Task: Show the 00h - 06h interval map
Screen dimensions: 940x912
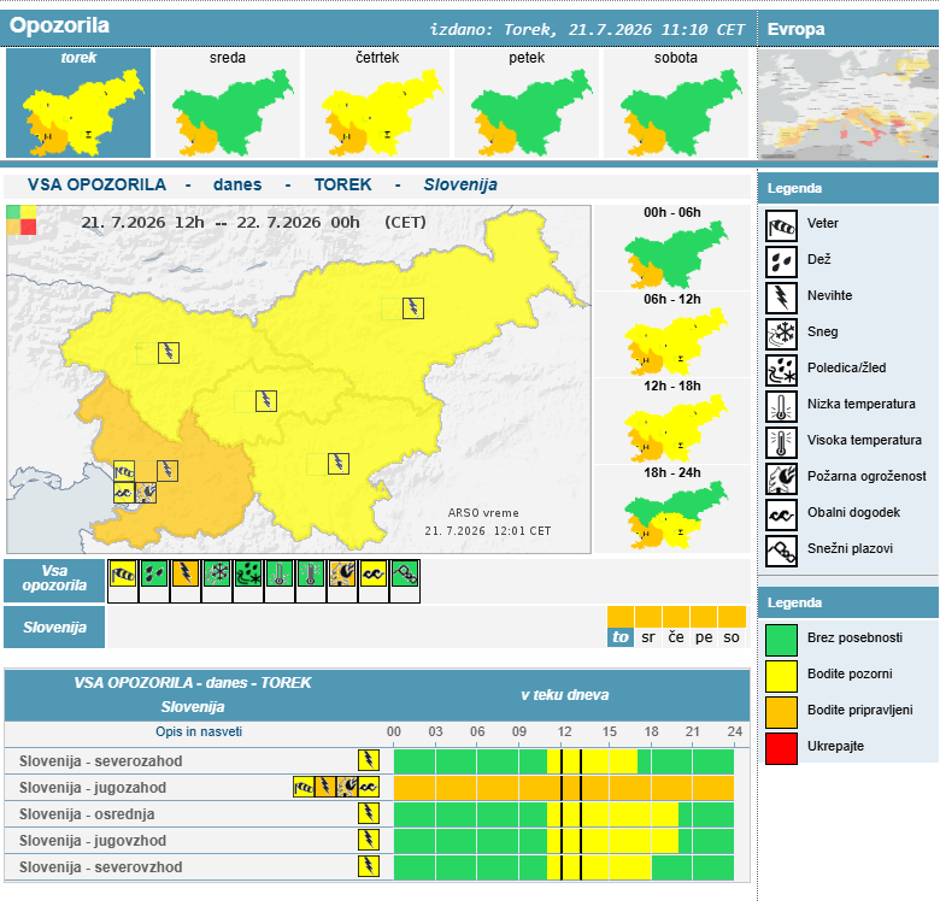Action: coord(673,248)
